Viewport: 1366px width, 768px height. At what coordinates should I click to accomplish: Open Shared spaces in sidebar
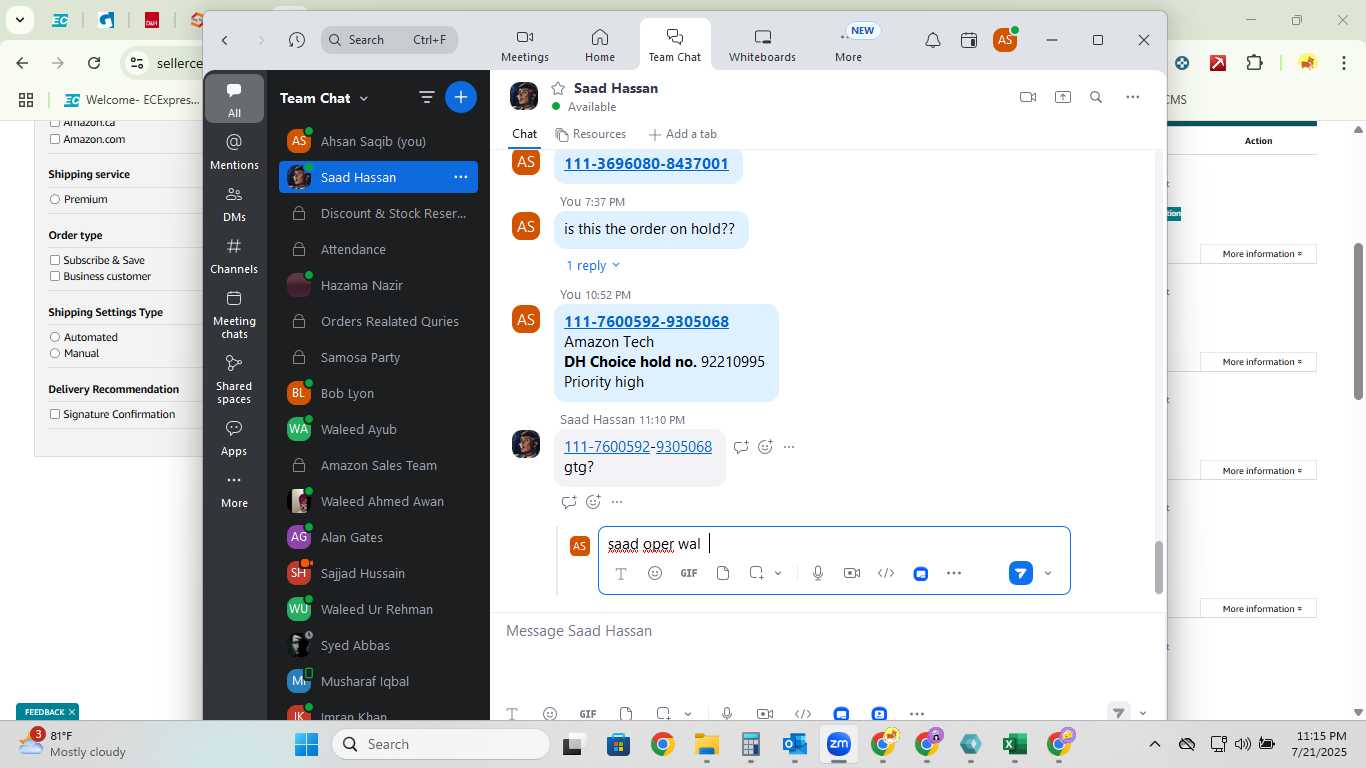234,379
